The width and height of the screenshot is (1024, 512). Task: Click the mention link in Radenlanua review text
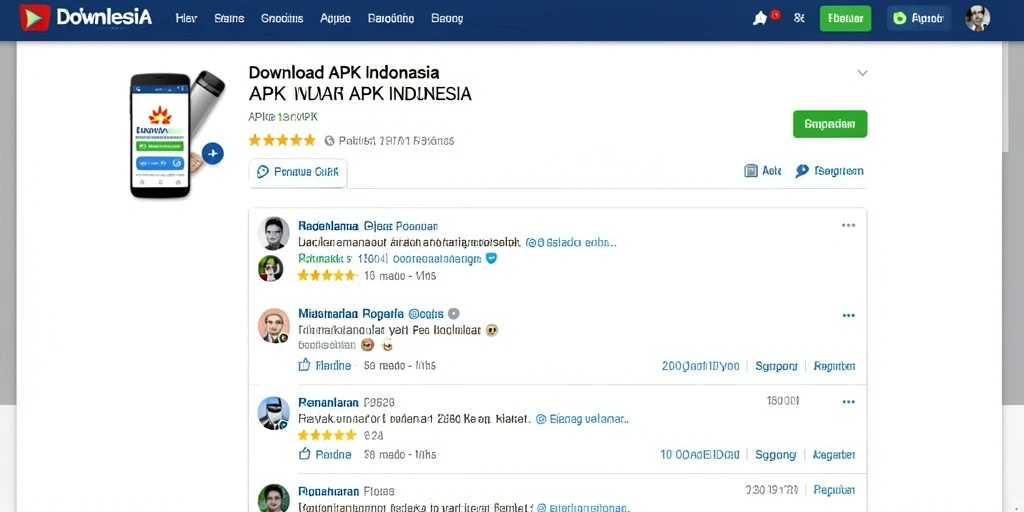click(571, 242)
